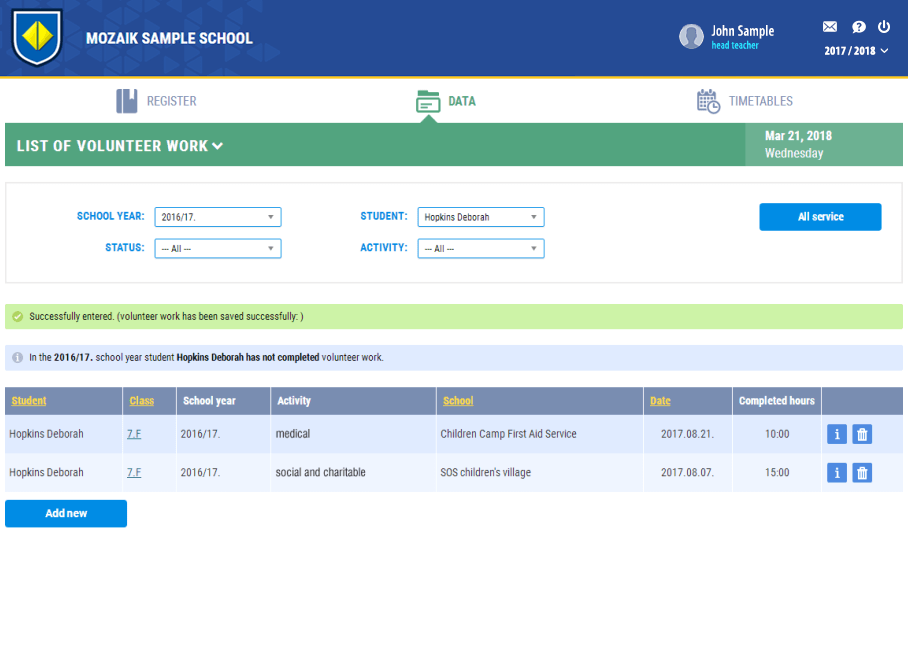Screen dimensions: 908x654
Task: Delete the social and charitable entry
Action: pos(862,473)
